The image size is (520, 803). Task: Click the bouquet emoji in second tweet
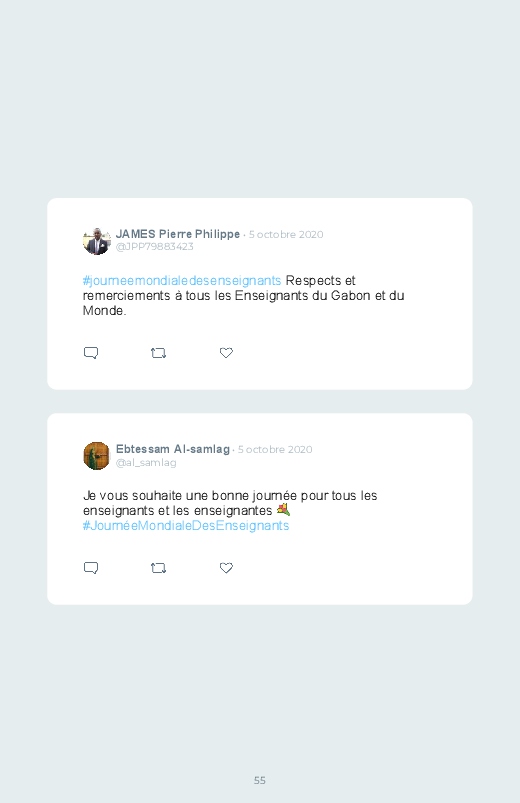pos(283,510)
